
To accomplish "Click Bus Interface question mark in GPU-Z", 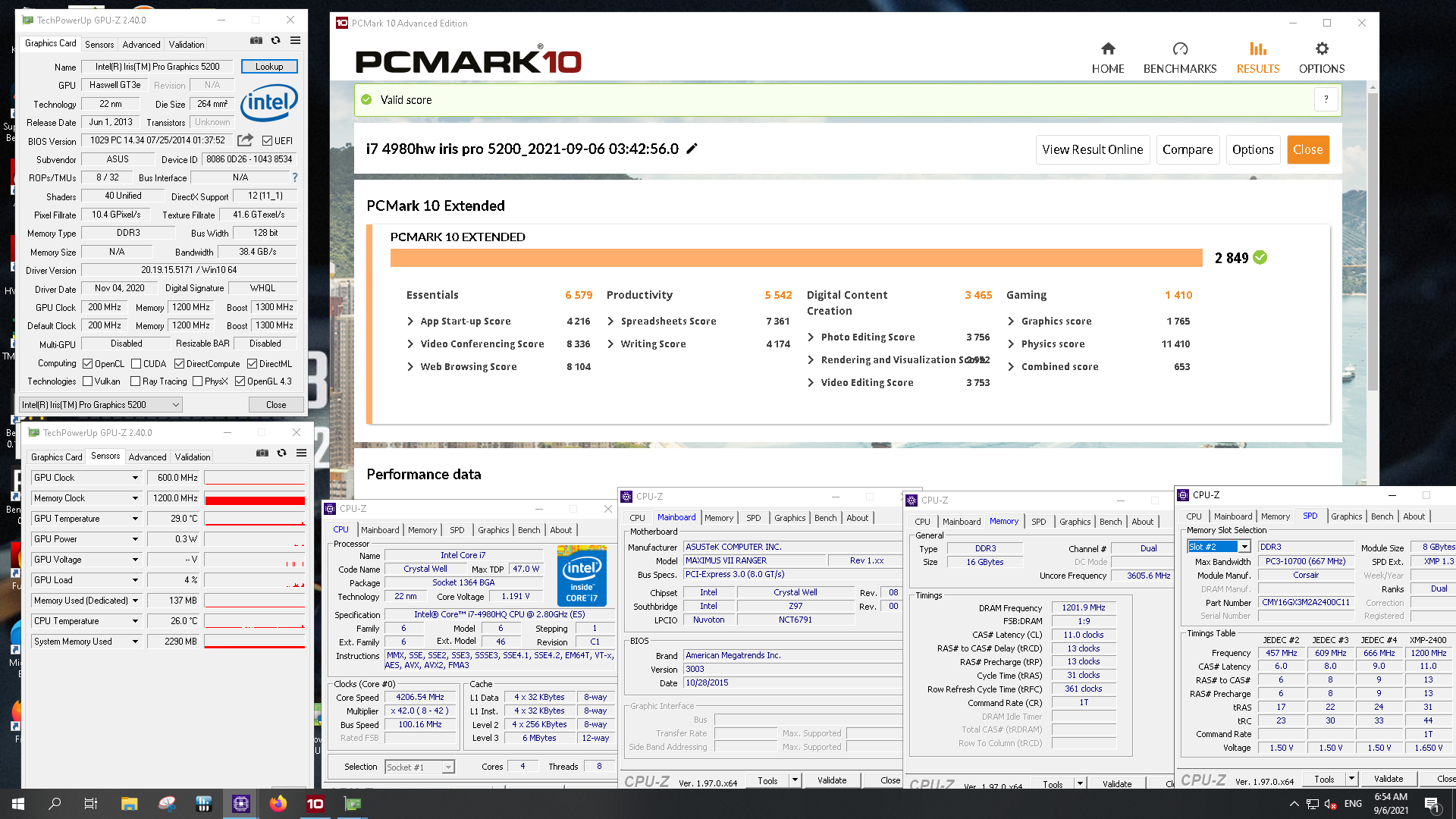I will click(295, 177).
